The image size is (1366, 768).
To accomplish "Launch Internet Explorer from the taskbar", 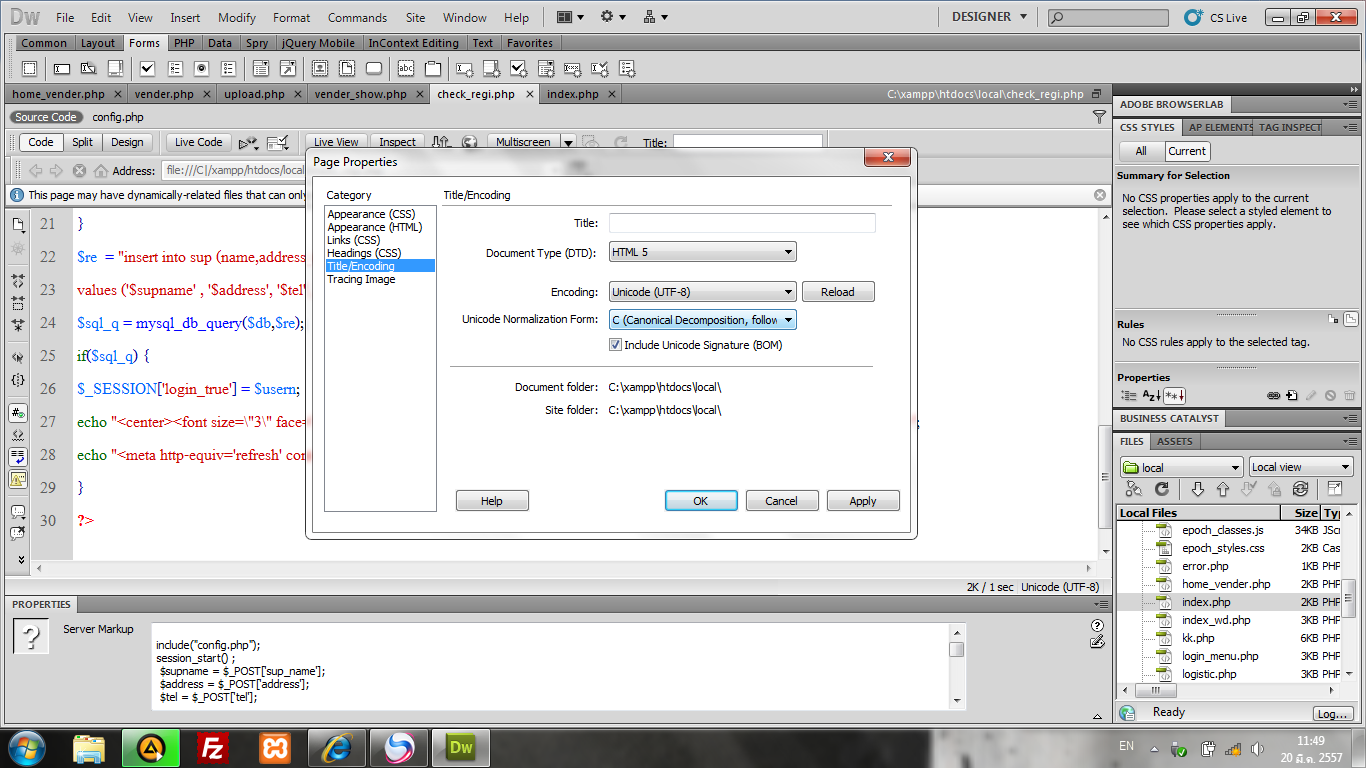I will pos(336,747).
